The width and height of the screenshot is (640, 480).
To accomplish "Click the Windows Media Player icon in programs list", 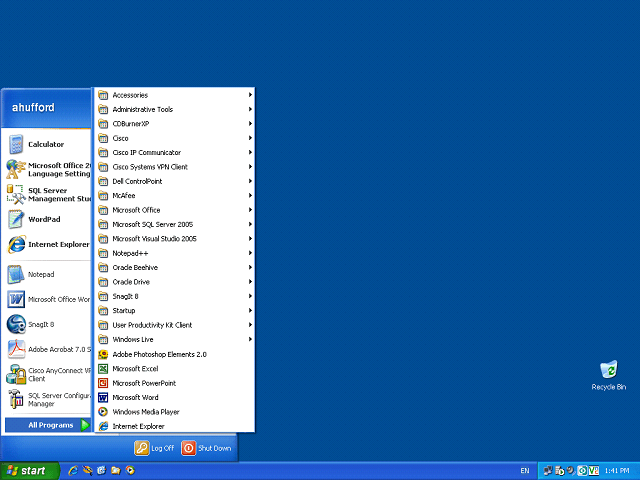I will (x=103, y=412).
